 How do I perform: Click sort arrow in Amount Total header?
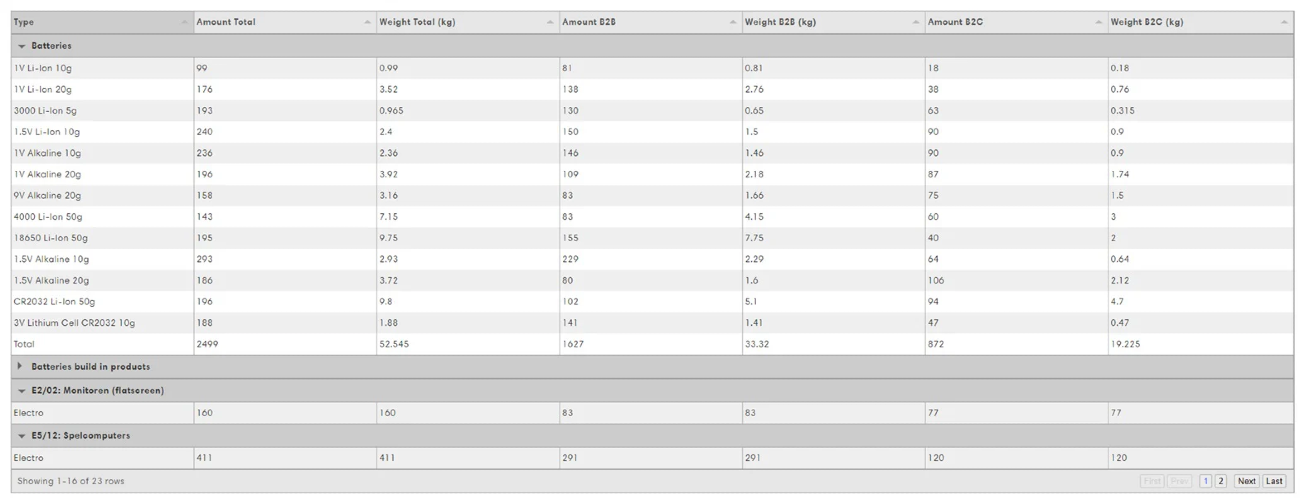367,22
